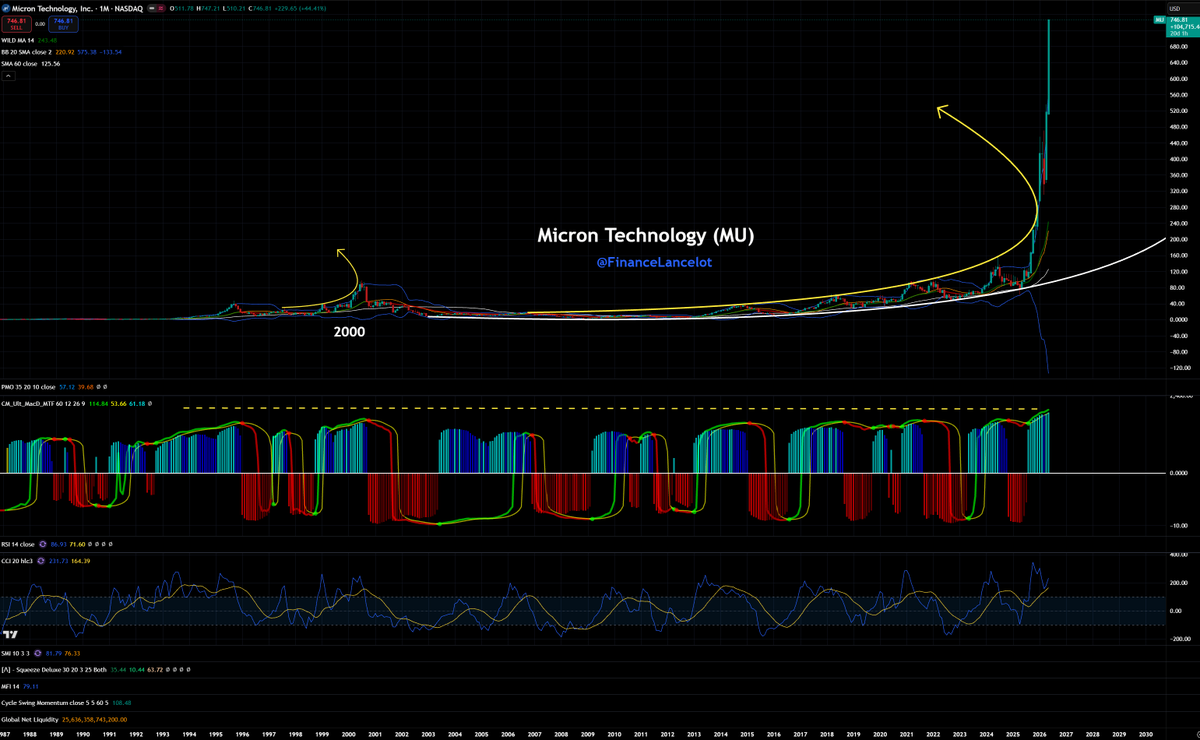
Task: Select the PMO 35 20 10 close legend
Action: (x=27, y=386)
